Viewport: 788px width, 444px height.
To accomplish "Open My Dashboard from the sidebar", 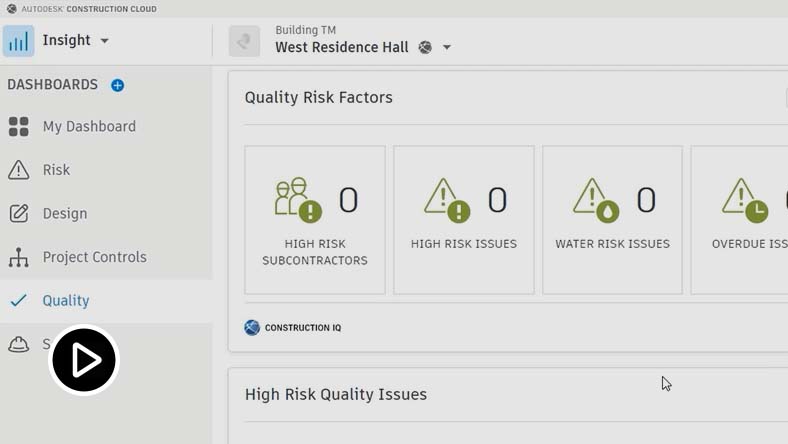I will click(x=89, y=127).
